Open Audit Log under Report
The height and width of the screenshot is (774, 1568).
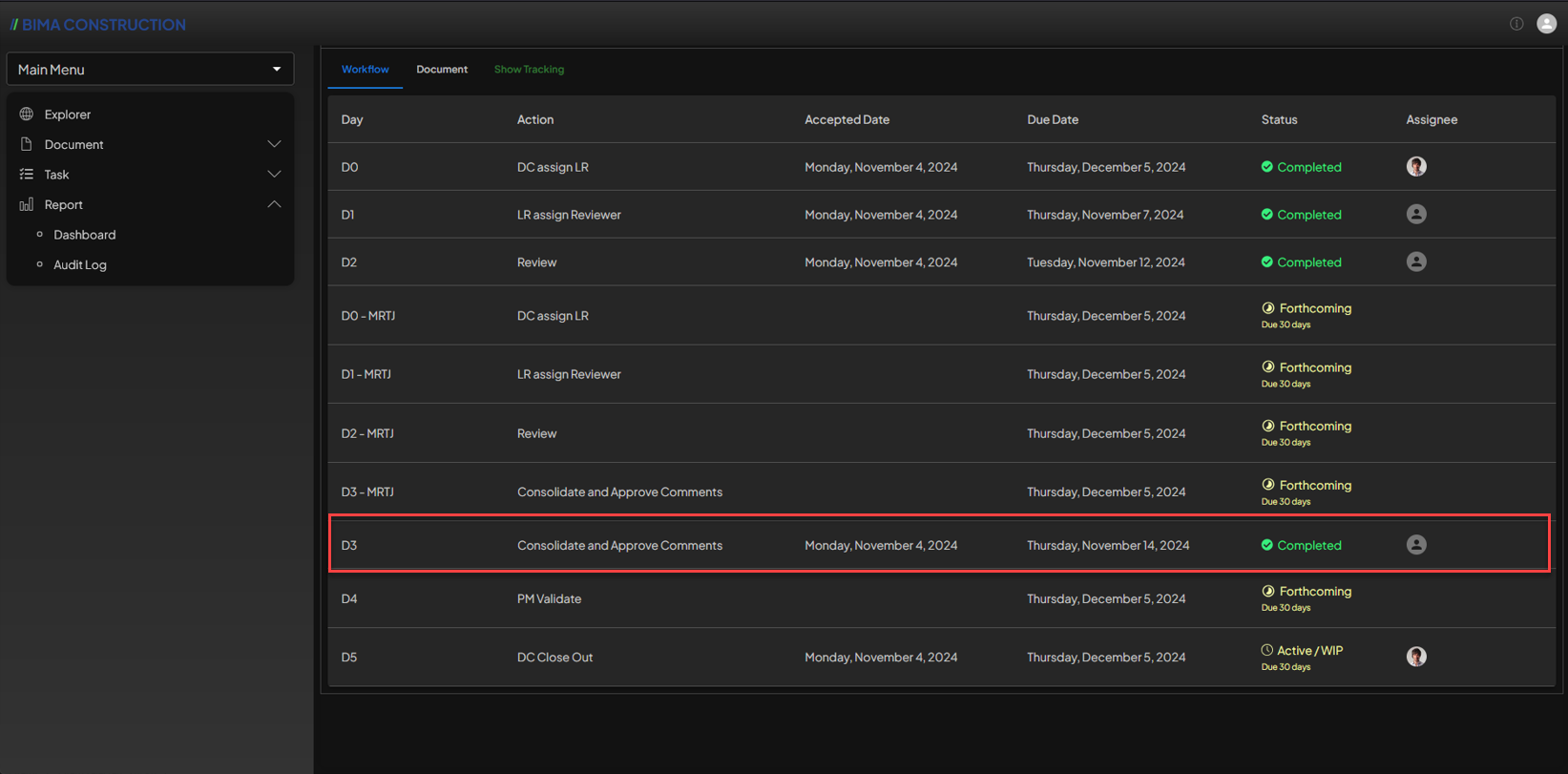click(x=80, y=265)
